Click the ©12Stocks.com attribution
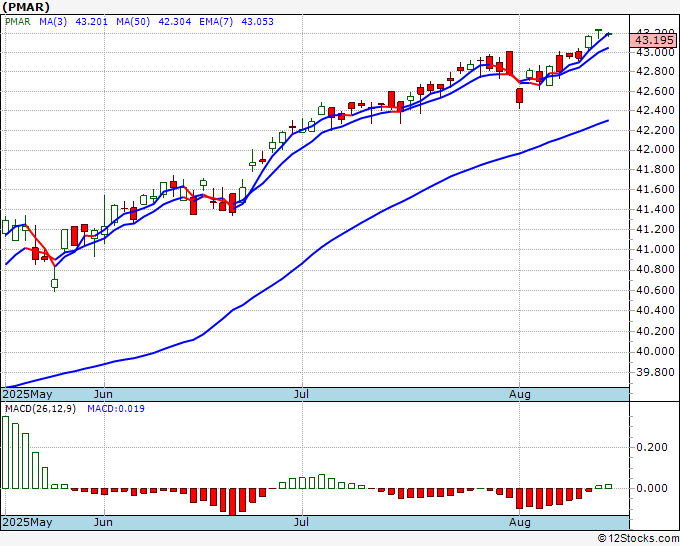Screen dimensions: 680x546 (638, 539)
